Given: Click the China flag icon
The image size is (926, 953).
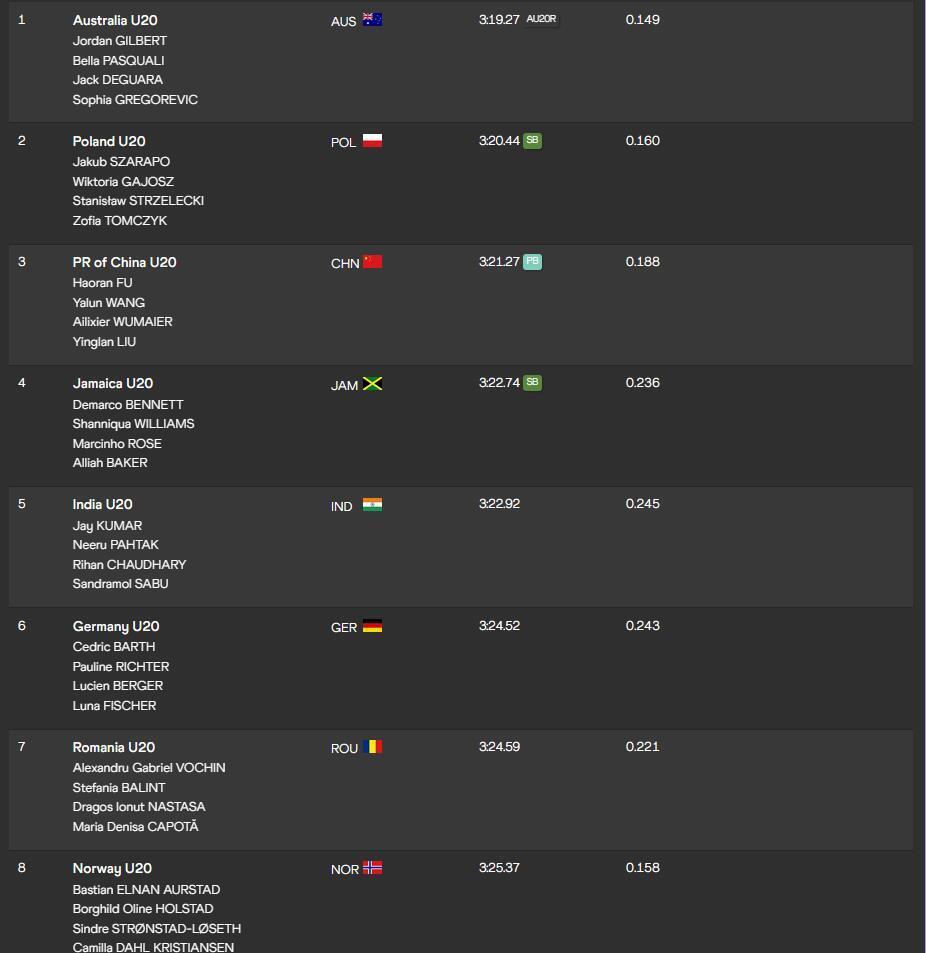Looking at the screenshot, I should (x=372, y=261).
